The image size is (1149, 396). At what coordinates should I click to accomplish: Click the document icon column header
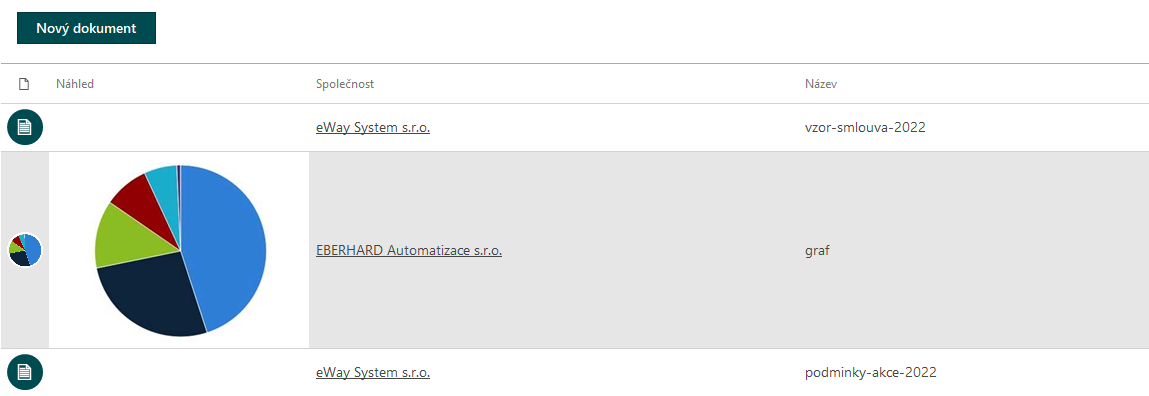click(x=24, y=84)
